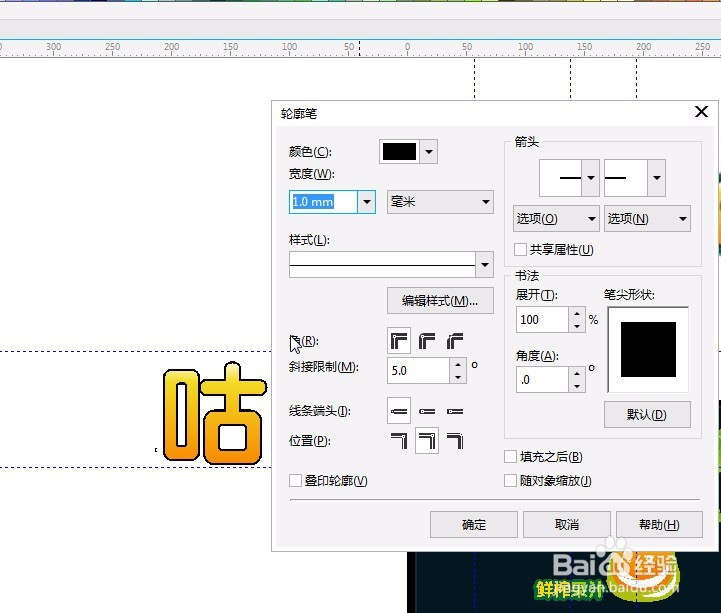Select the beveled corner style icon
Viewport: 721px width, 613px height.
(455, 341)
